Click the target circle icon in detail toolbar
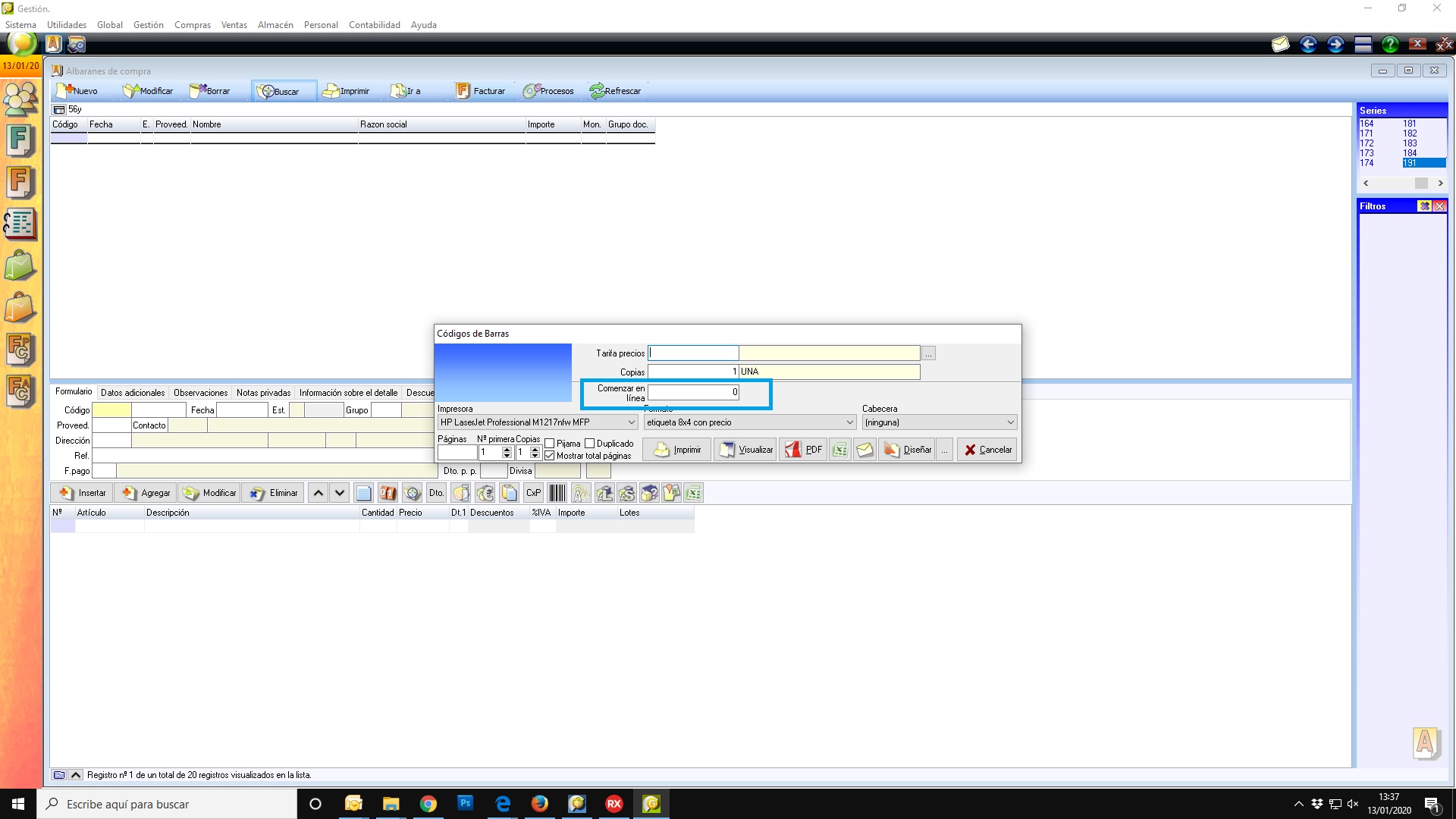 pyautogui.click(x=413, y=493)
